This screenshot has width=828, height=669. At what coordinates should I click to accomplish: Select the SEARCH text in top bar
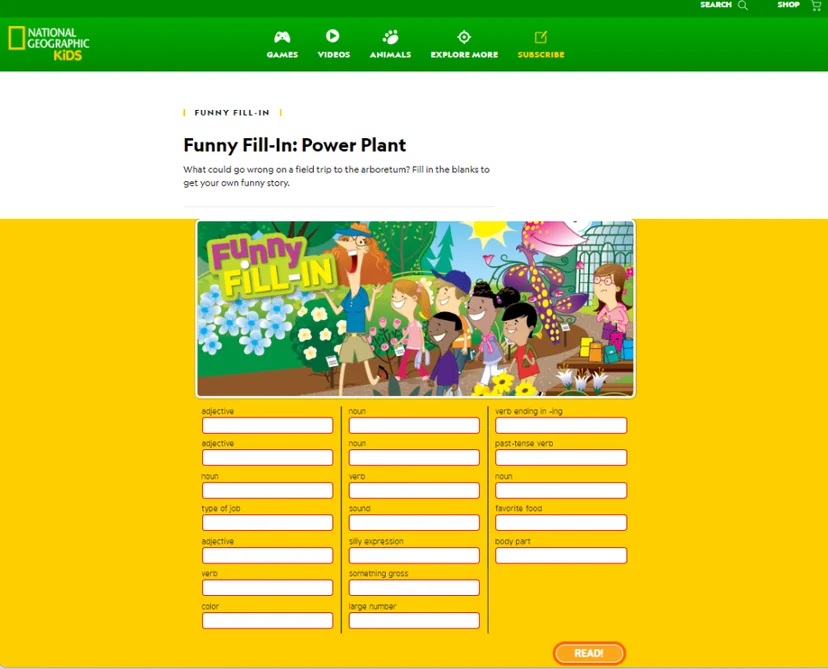[x=716, y=5]
